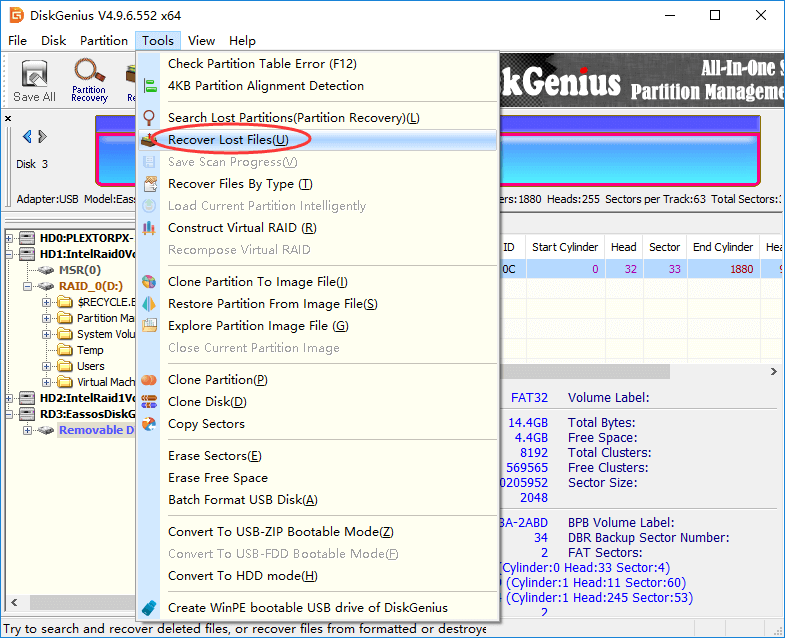Click the Recover Files By Type icon
Screen dimensions: 785x638
(150, 184)
